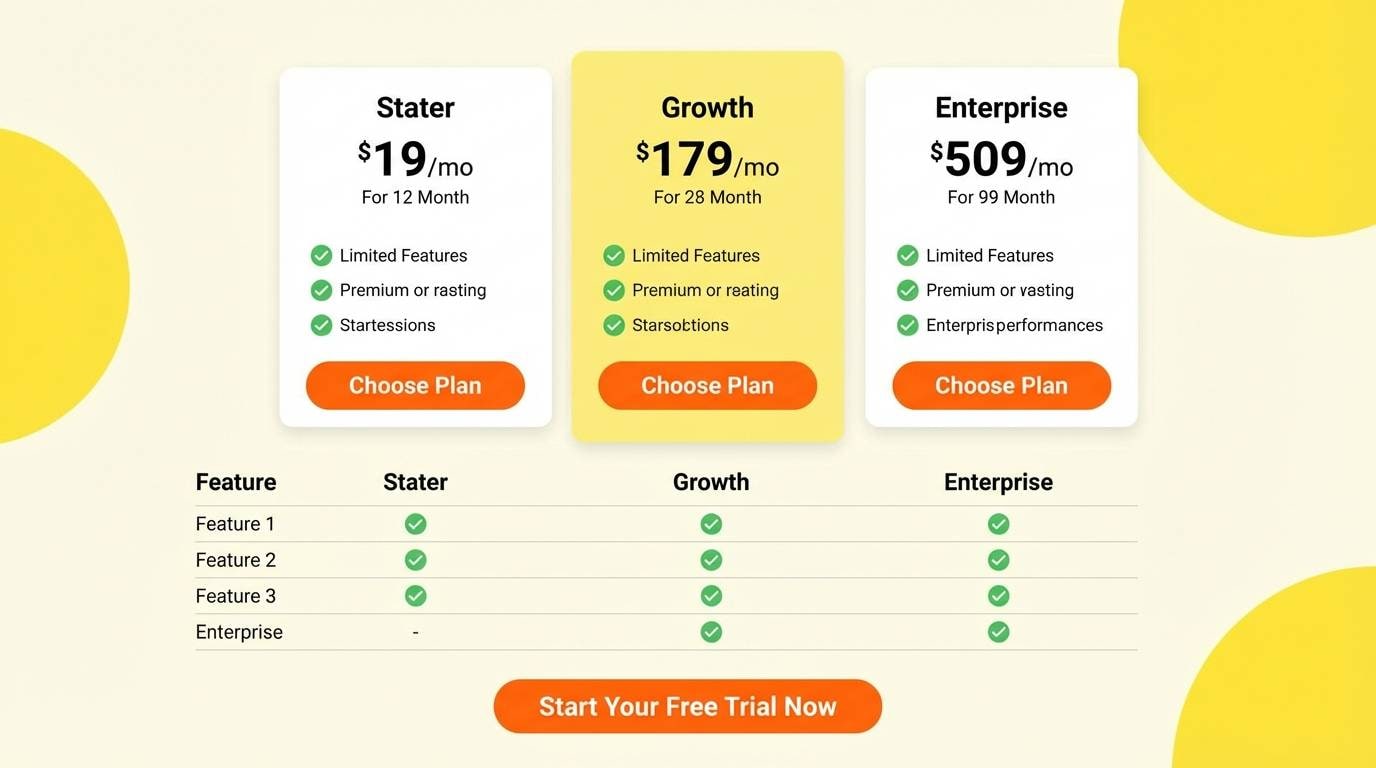Click the checkmark next to Startessions in Stater
This screenshot has height=768, width=1376.
321,325
